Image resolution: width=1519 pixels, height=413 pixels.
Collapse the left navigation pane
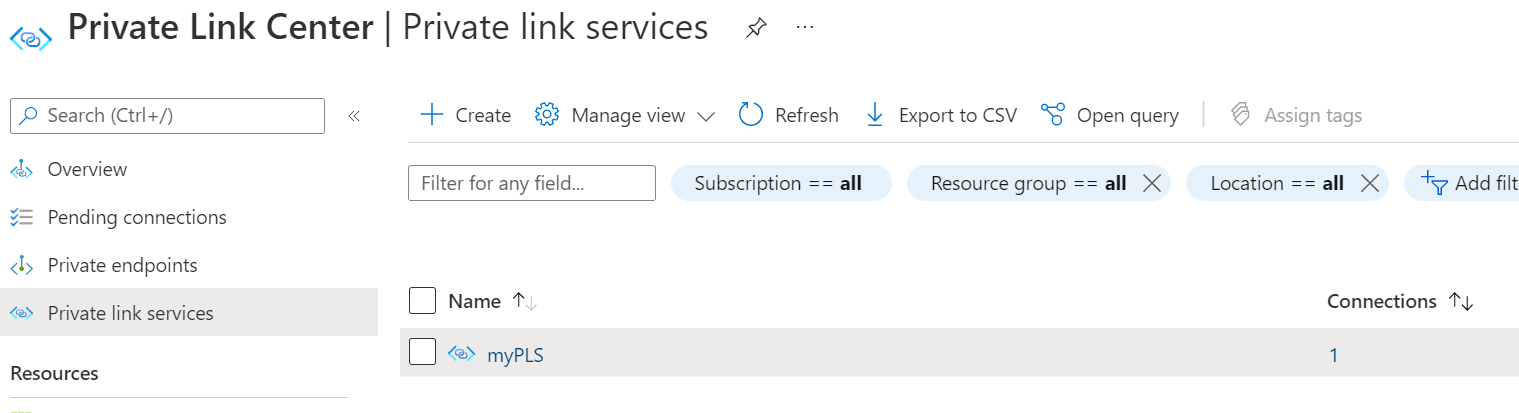pos(353,116)
